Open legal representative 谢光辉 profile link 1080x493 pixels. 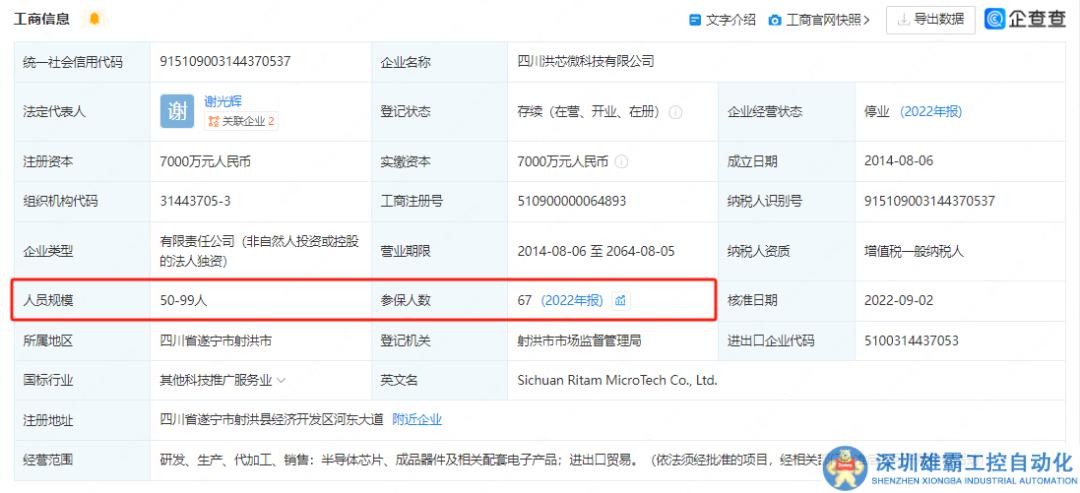point(223,101)
